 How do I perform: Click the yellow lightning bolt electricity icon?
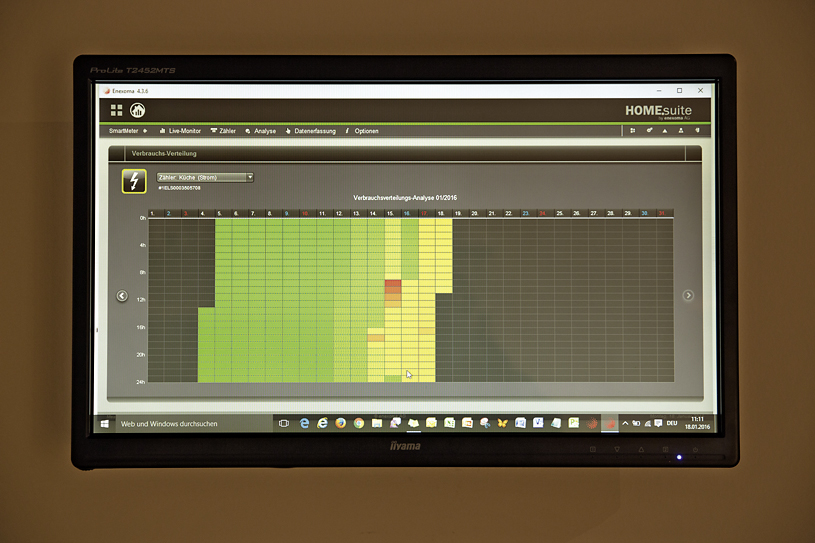pyautogui.click(x=134, y=181)
